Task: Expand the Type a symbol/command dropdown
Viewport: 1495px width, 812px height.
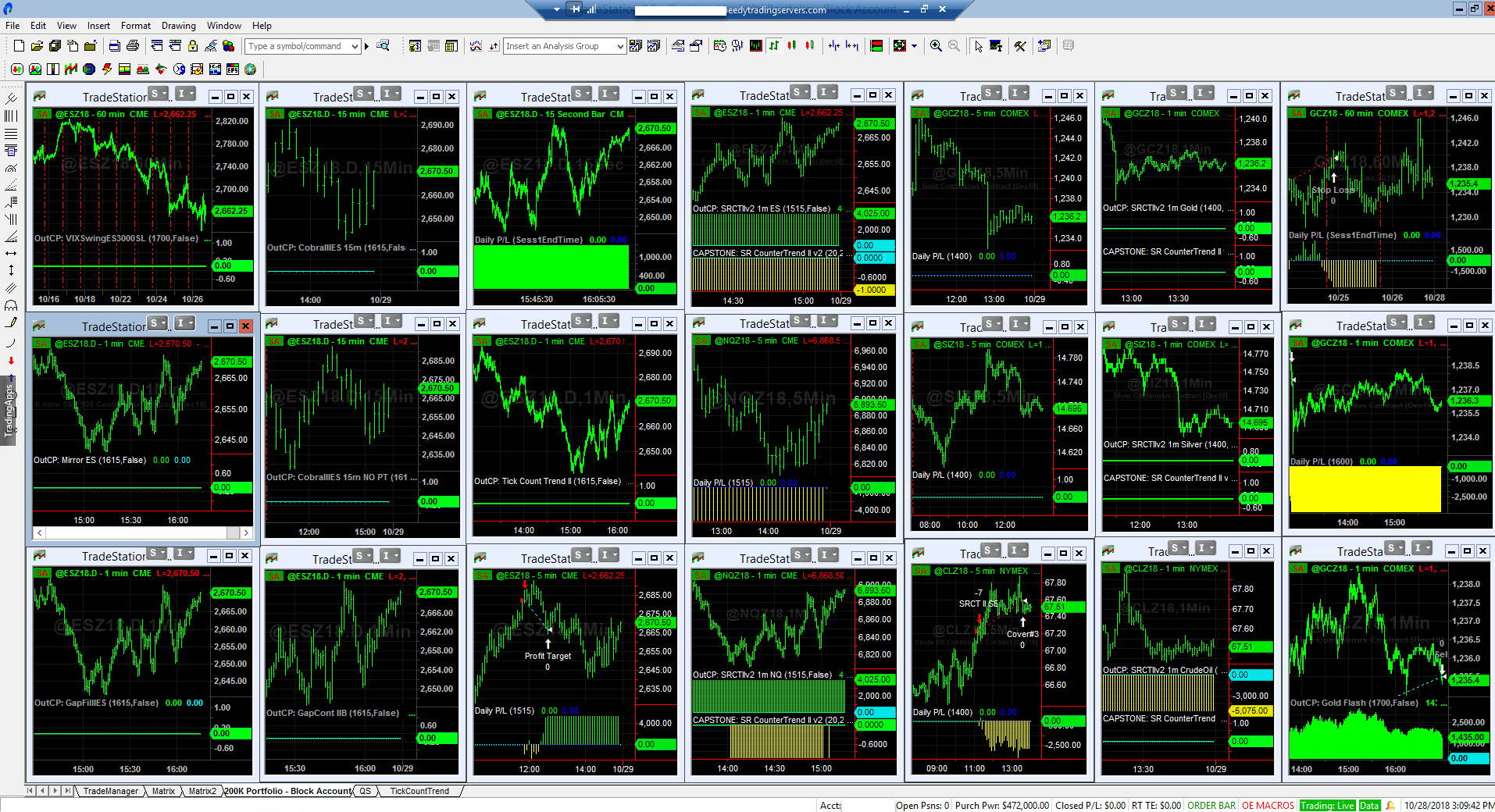Action: [355, 46]
